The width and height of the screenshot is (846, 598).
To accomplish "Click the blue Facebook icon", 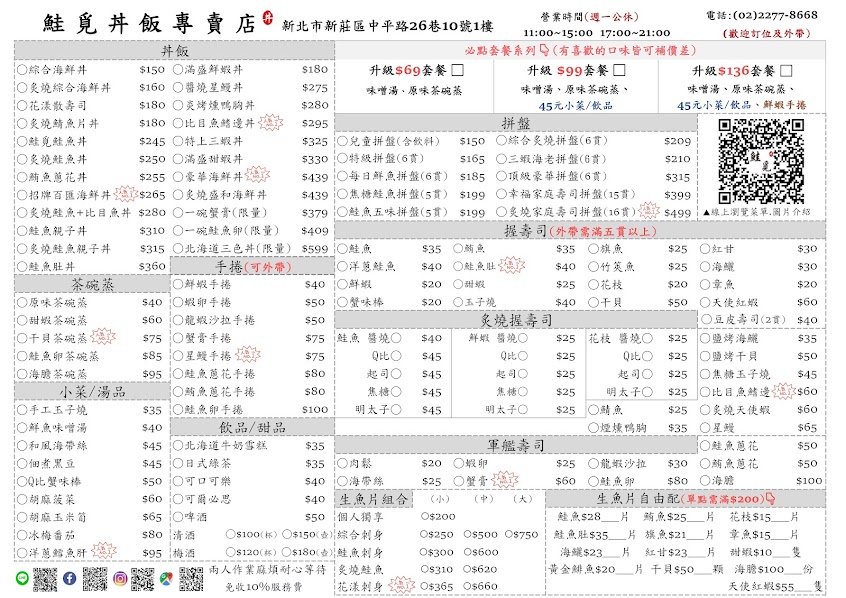I will 70,579.
